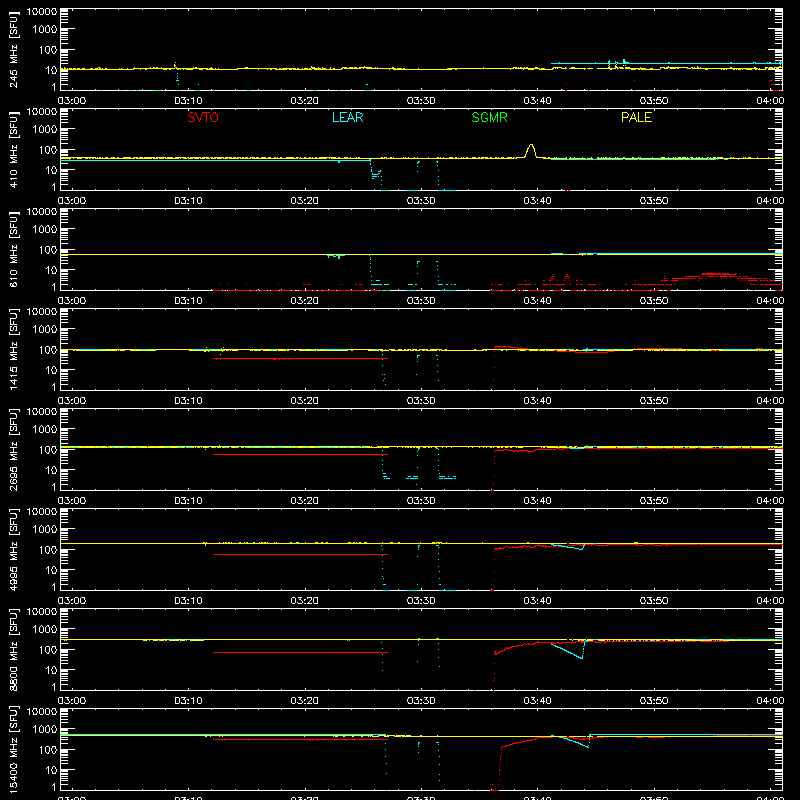This screenshot has height=800, width=800.
Task: Click the red SVTO legend label
Action: click(x=203, y=117)
